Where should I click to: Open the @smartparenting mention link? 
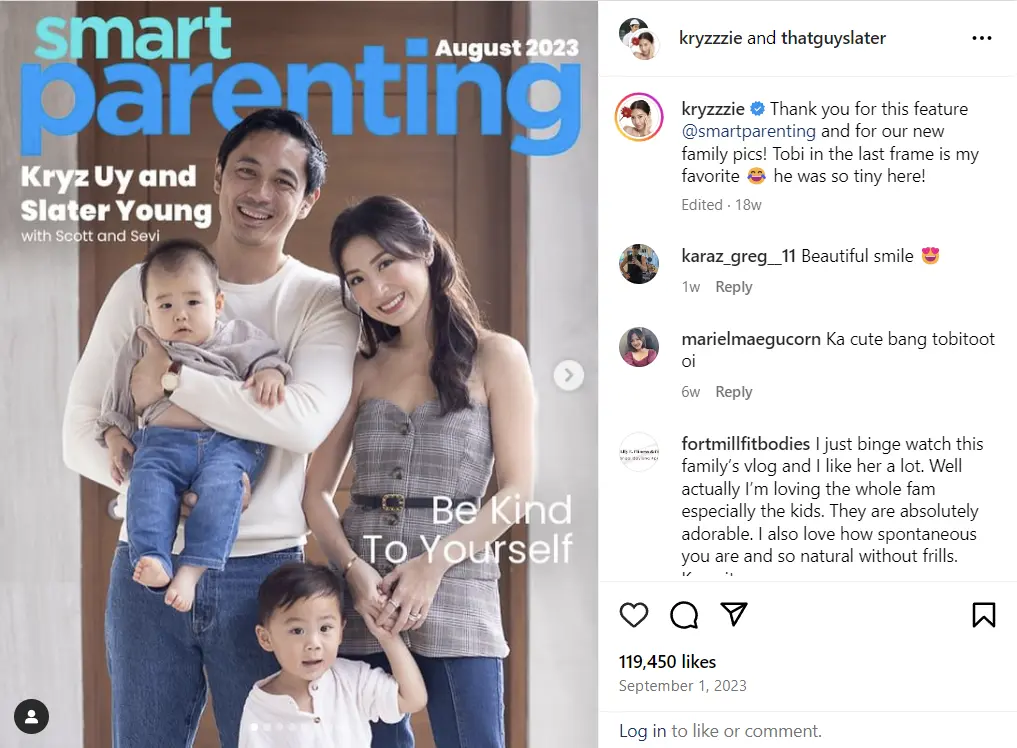point(748,131)
